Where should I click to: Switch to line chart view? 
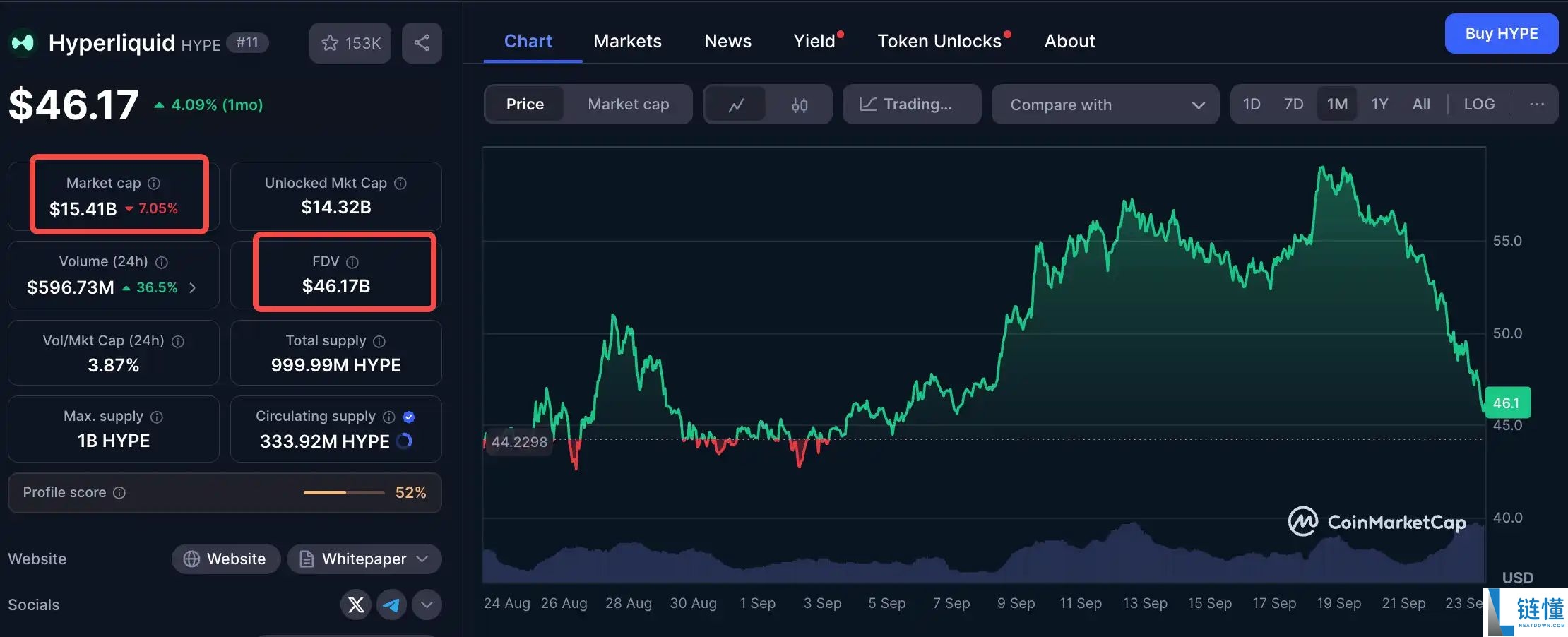click(x=736, y=105)
